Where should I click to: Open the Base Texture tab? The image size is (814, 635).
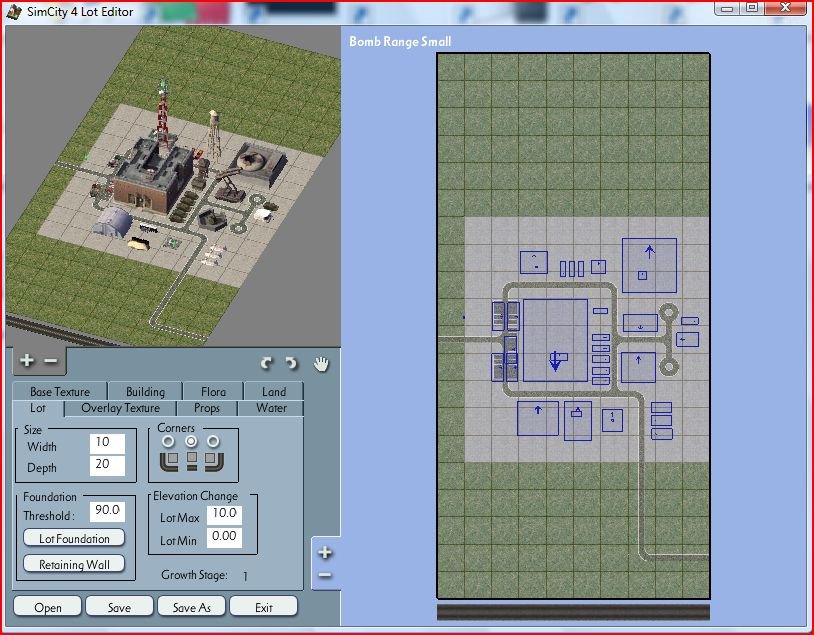60,391
